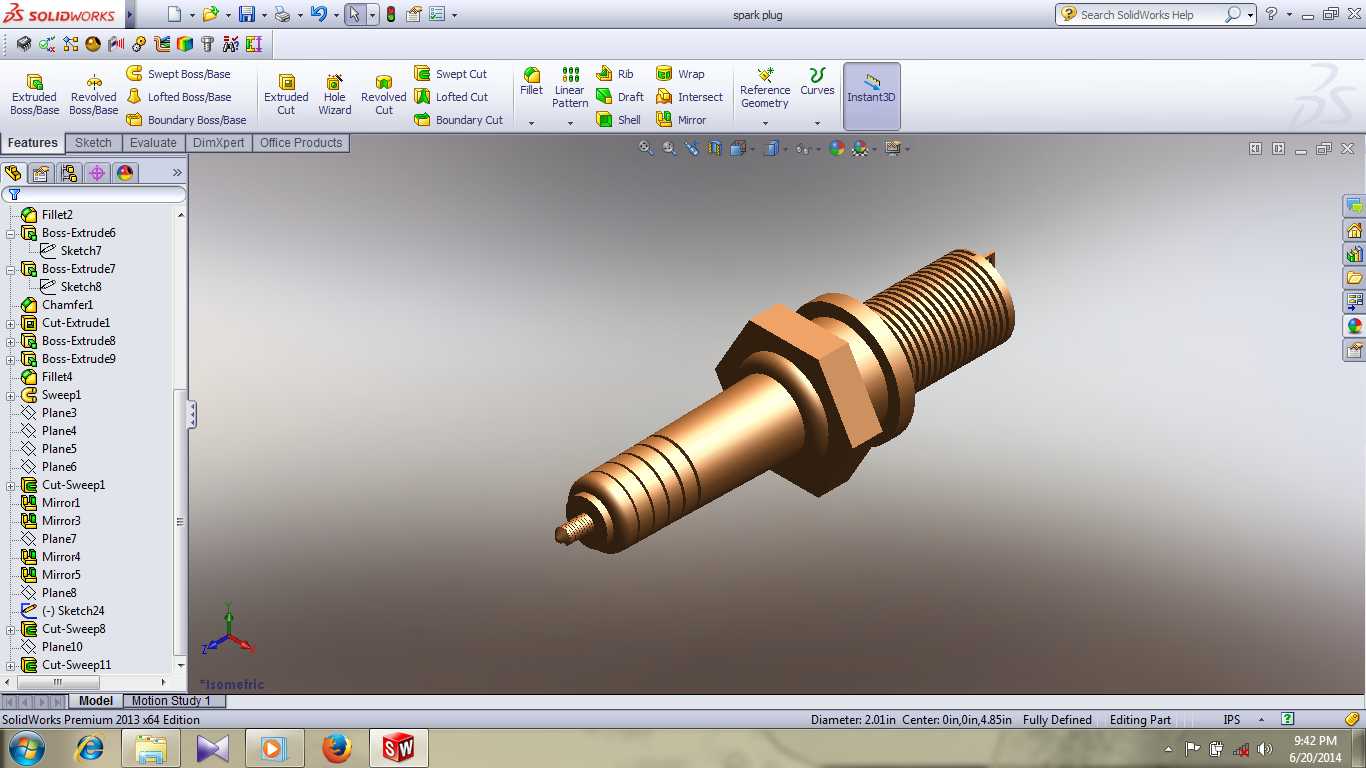Switch to the Motion Study 1 tab
Image resolution: width=1366 pixels, height=768 pixels.
pyautogui.click(x=171, y=701)
